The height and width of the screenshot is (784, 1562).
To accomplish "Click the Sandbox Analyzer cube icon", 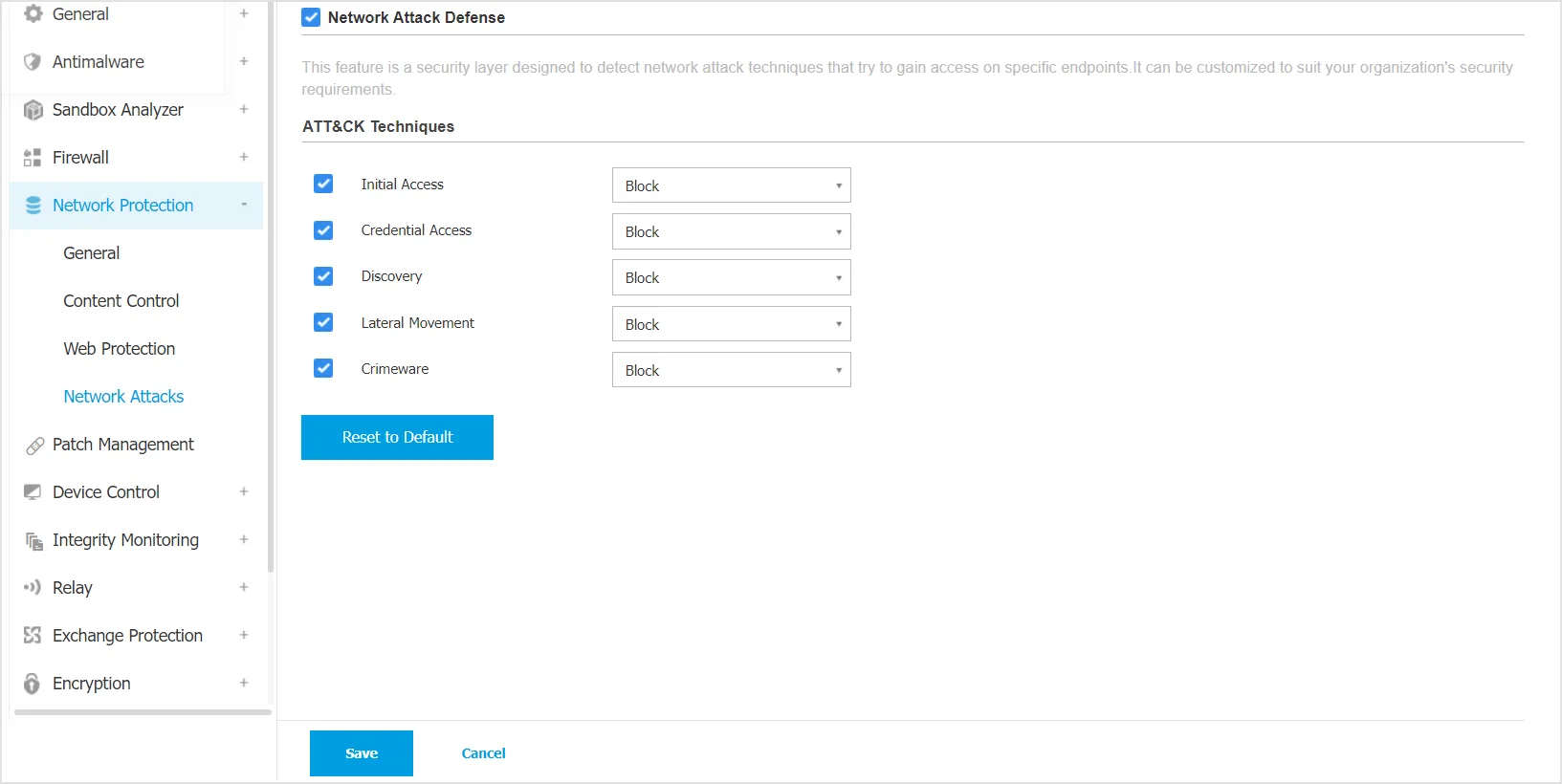I will pyautogui.click(x=33, y=110).
